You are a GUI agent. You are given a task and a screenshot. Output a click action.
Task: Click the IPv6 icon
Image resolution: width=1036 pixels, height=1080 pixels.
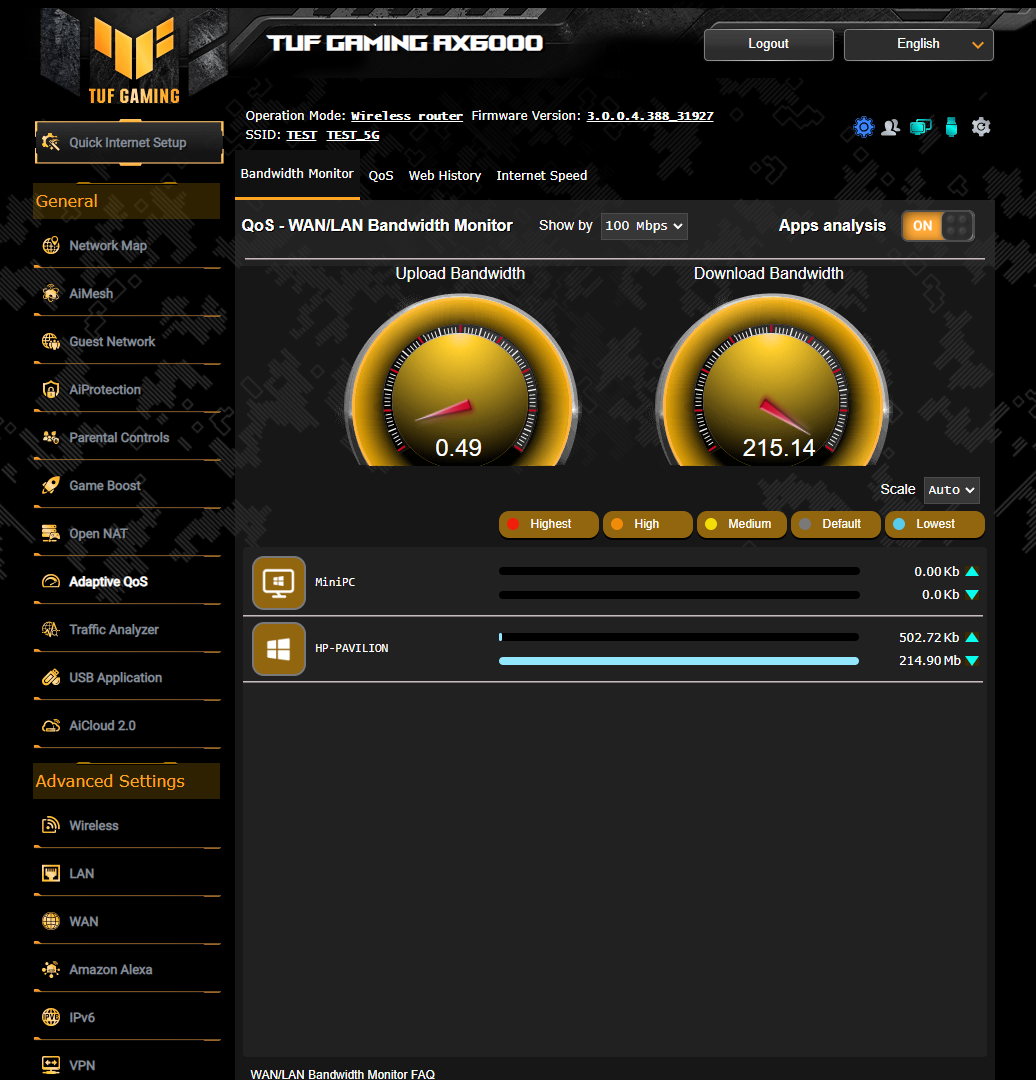pyautogui.click(x=51, y=1017)
